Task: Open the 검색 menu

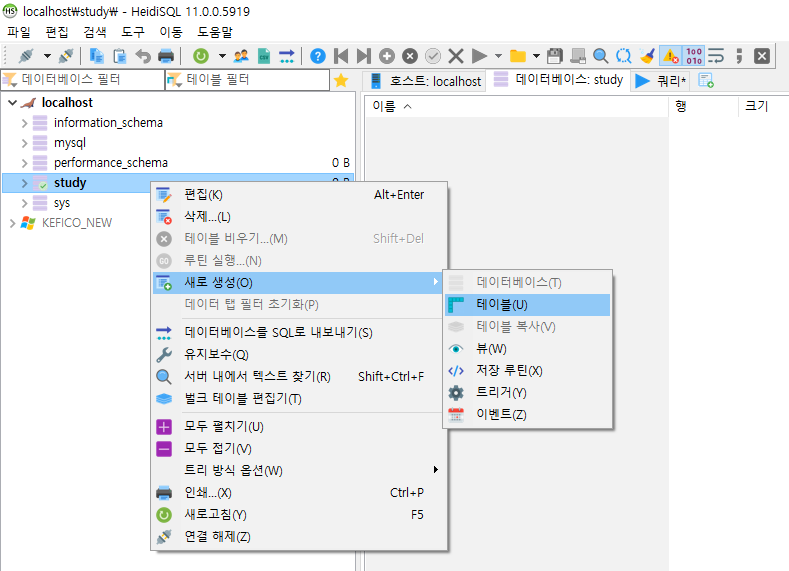Action: click(95, 32)
